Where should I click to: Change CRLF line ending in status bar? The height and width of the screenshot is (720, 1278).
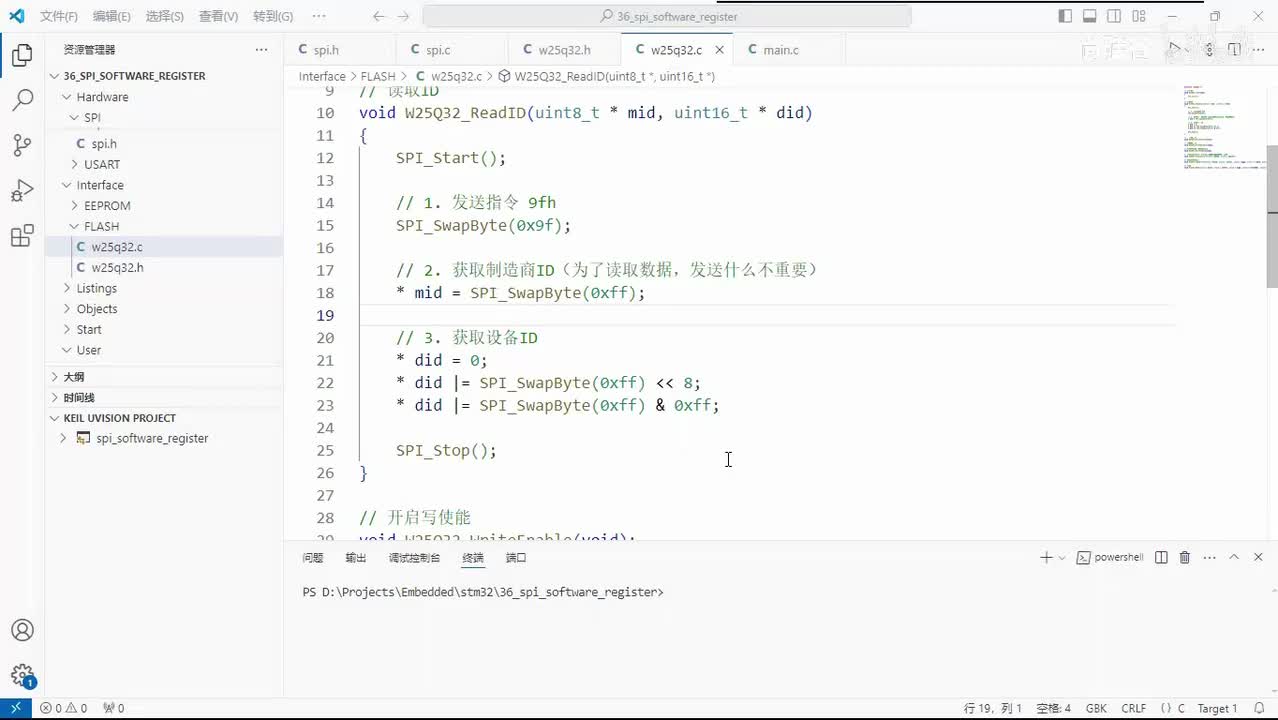pyautogui.click(x=1134, y=708)
